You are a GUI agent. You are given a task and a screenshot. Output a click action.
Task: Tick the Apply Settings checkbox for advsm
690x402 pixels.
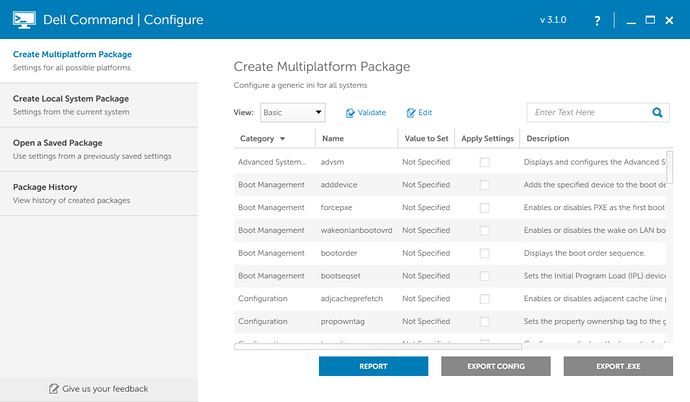click(x=485, y=162)
